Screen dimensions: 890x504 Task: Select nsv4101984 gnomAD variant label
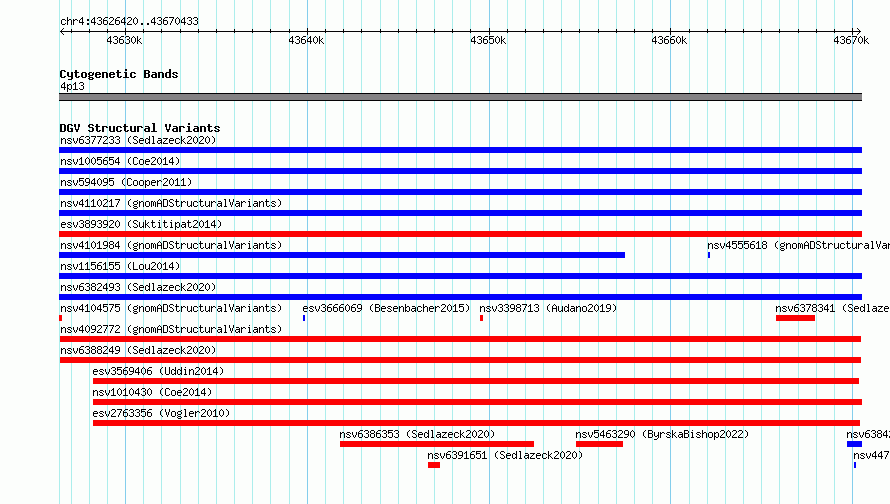[171, 245]
